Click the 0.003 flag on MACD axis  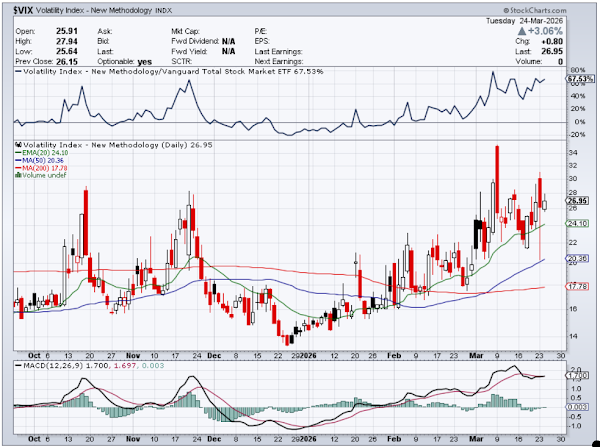(577, 406)
